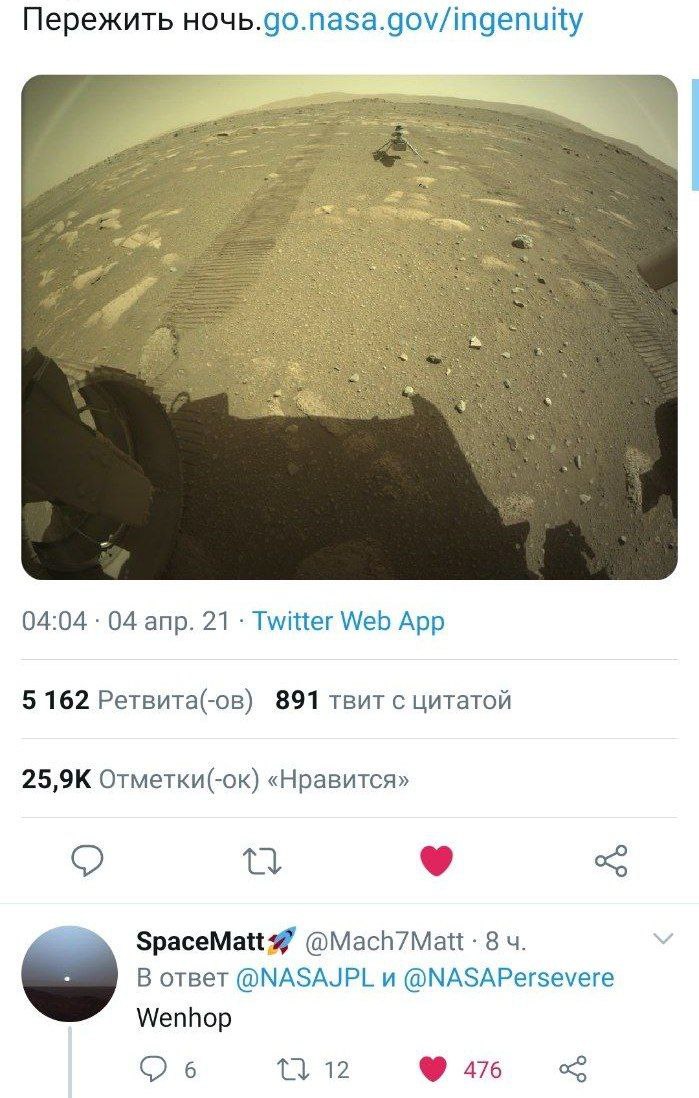The image size is (699, 1098).
Task: Show the 25,9K likes list
Action: point(215,779)
